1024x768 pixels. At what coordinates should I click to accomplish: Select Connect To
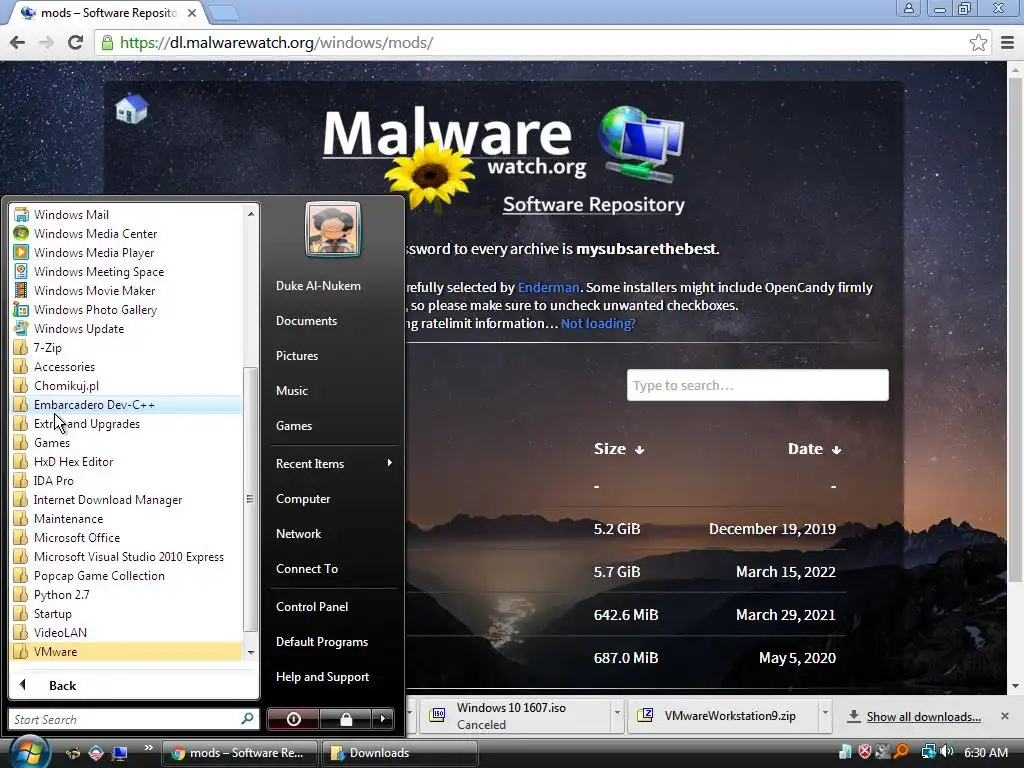tap(307, 568)
